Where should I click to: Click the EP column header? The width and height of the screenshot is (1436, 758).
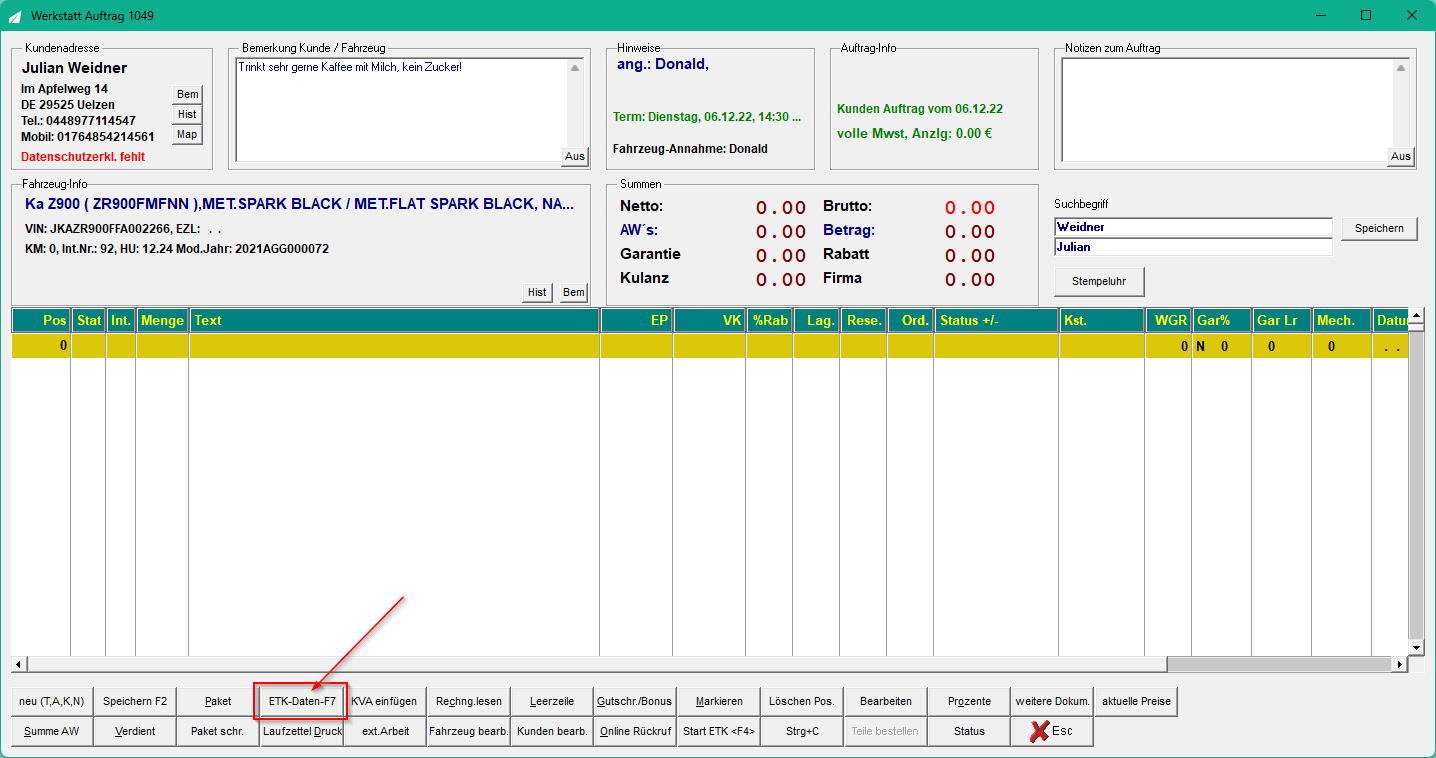(637, 320)
